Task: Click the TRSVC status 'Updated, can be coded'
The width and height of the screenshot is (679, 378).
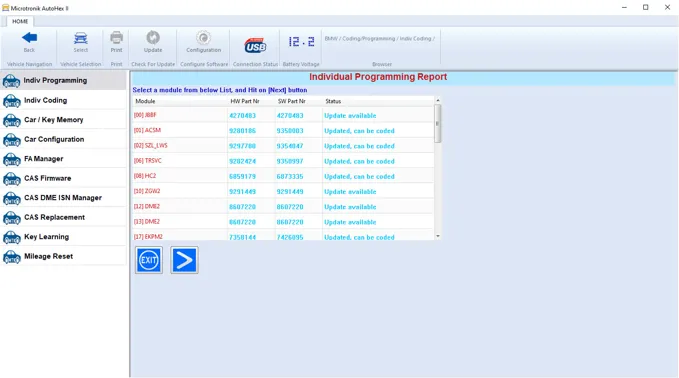Action: click(359, 161)
